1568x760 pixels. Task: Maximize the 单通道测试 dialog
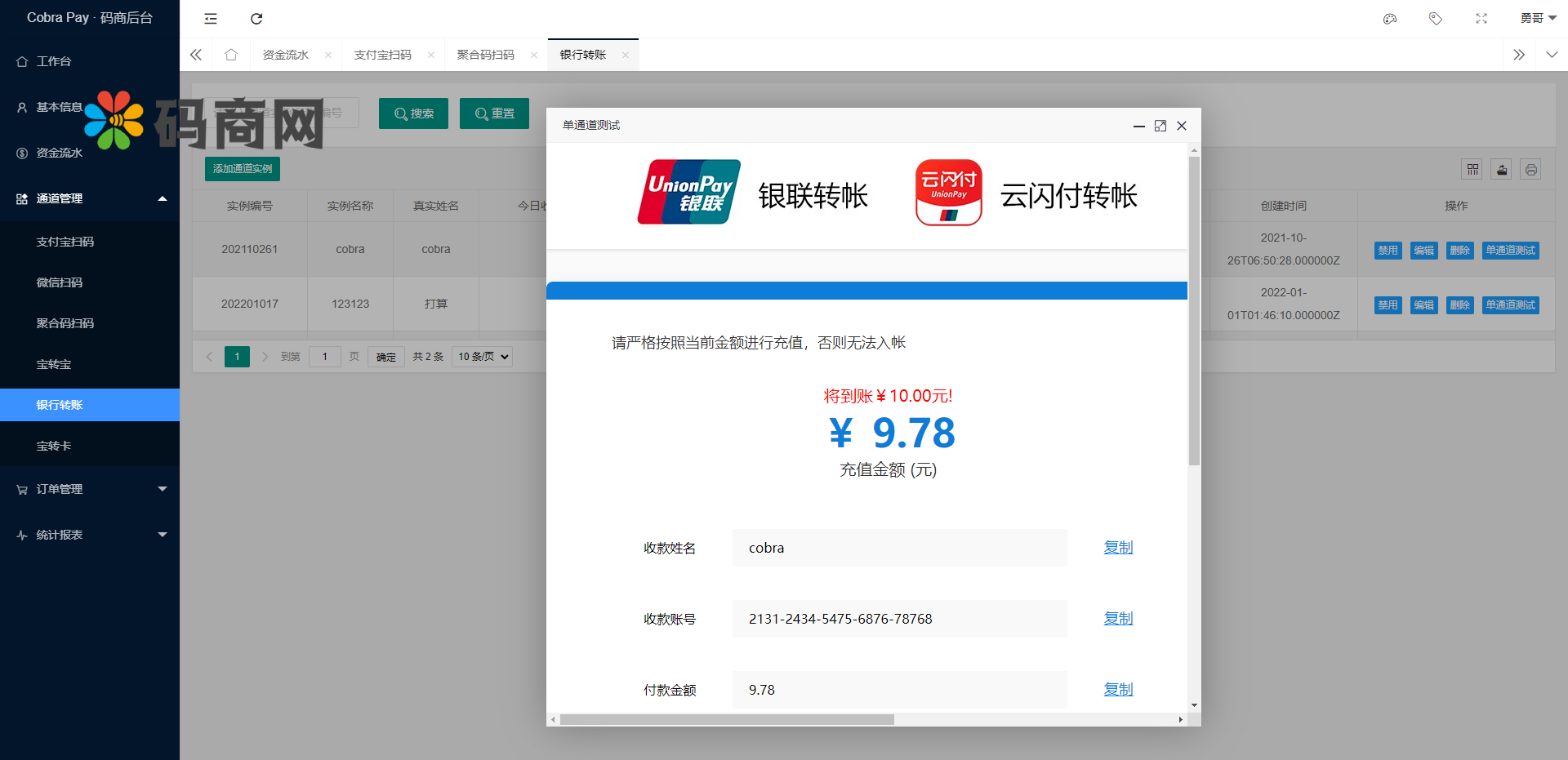[1160, 126]
